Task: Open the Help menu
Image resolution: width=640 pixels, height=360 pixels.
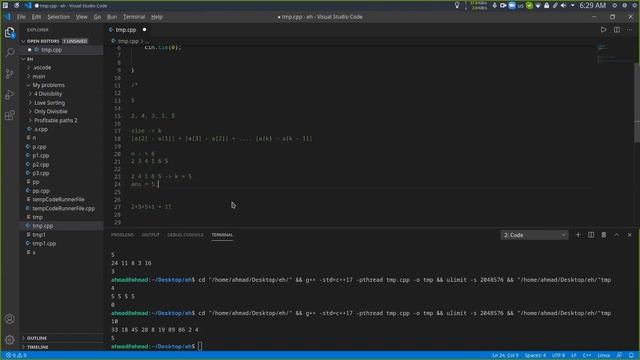Action: [157, 17]
